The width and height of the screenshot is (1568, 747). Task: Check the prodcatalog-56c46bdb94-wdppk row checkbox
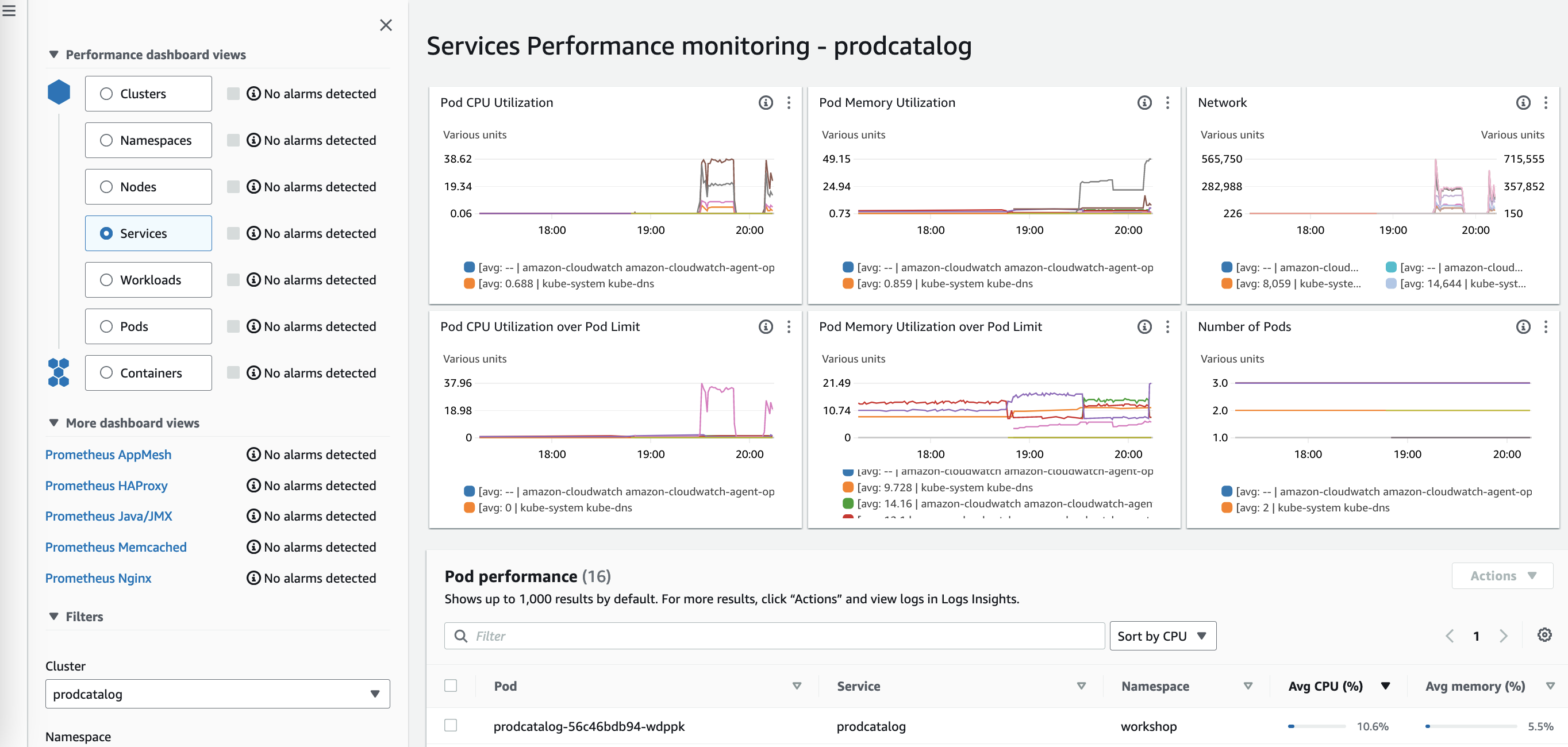pyautogui.click(x=452, y=726)
